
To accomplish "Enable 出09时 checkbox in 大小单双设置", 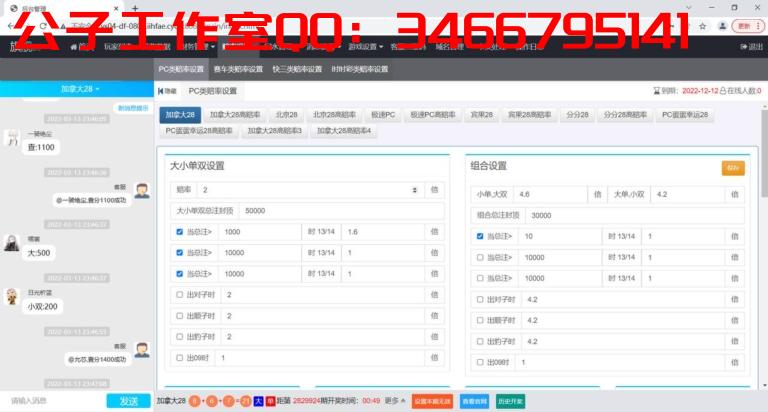I will 179,358.
